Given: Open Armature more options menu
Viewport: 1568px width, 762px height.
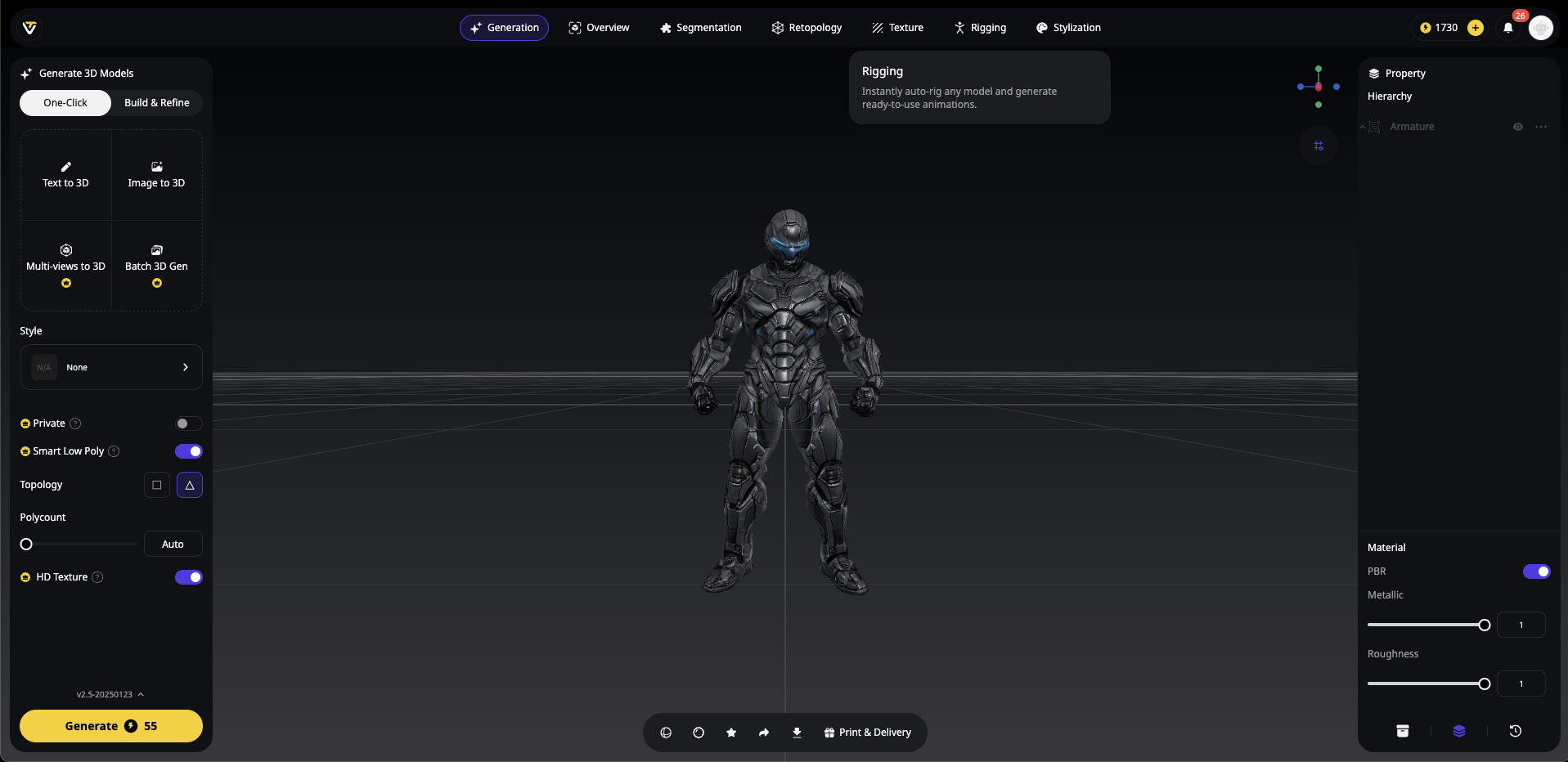Looking at the screenshot, I should 1541,127.
